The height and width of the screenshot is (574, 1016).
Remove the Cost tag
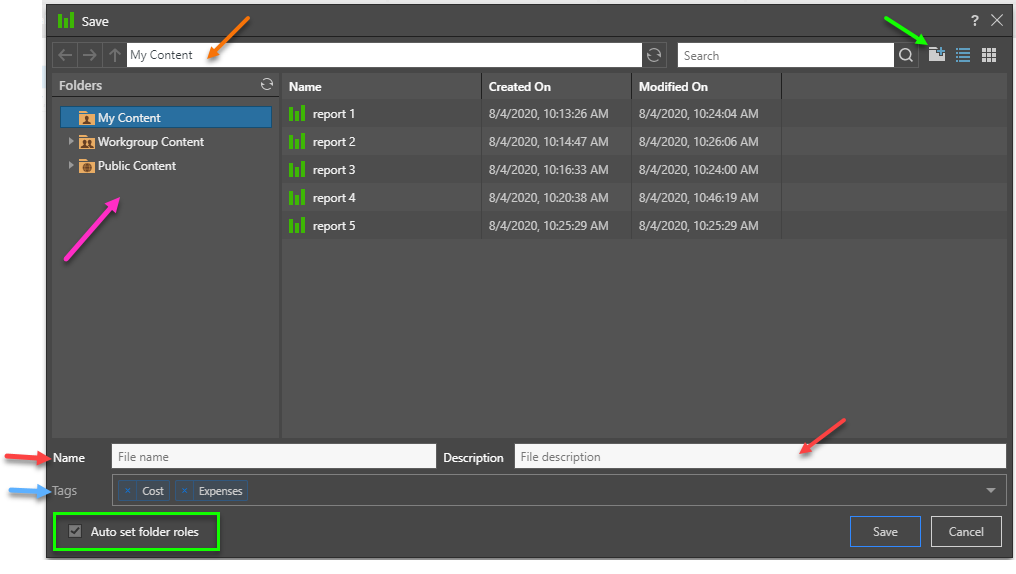pyautogui.click(x=128, y=491)
